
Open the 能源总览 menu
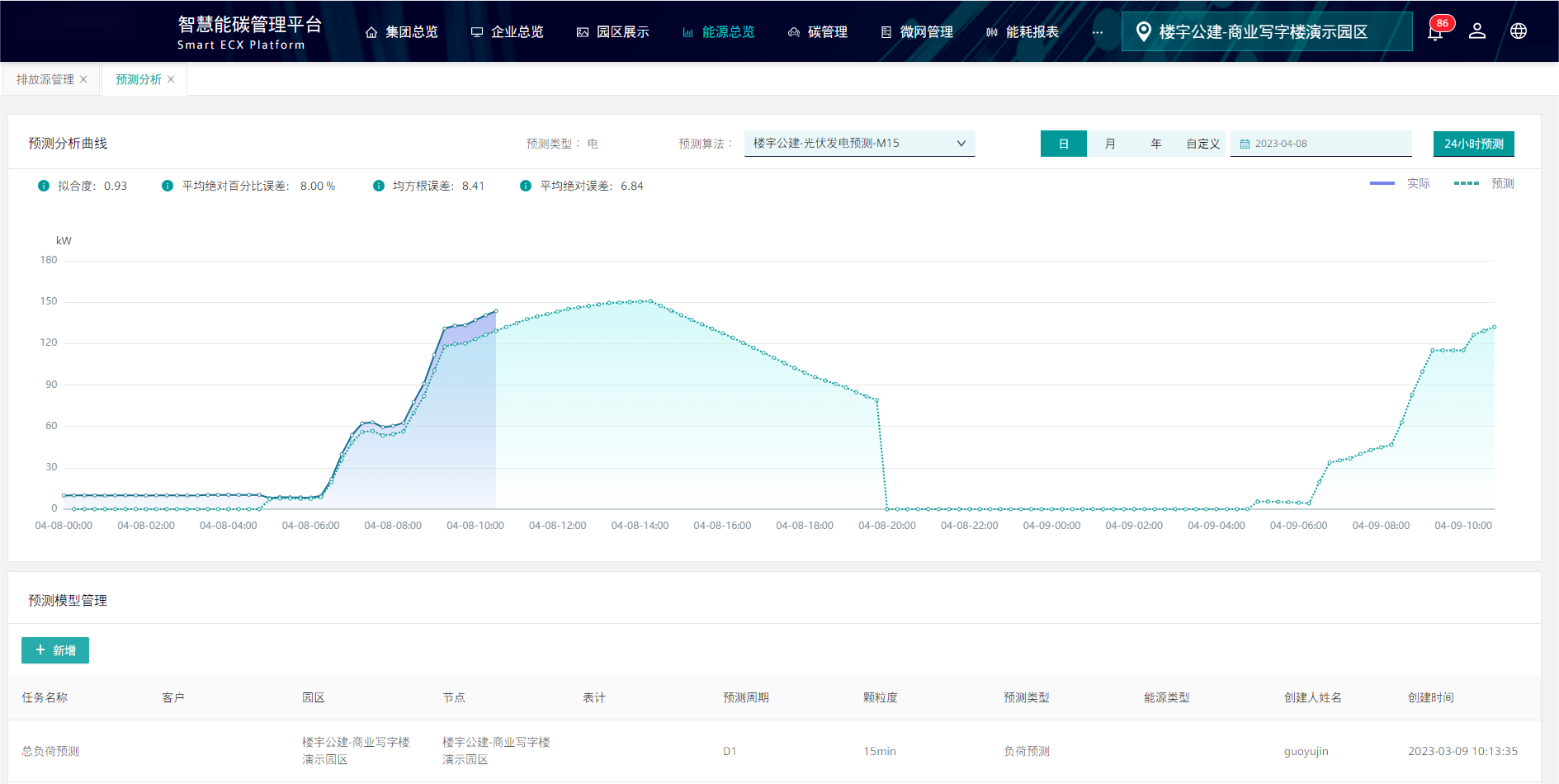point(719,32)
